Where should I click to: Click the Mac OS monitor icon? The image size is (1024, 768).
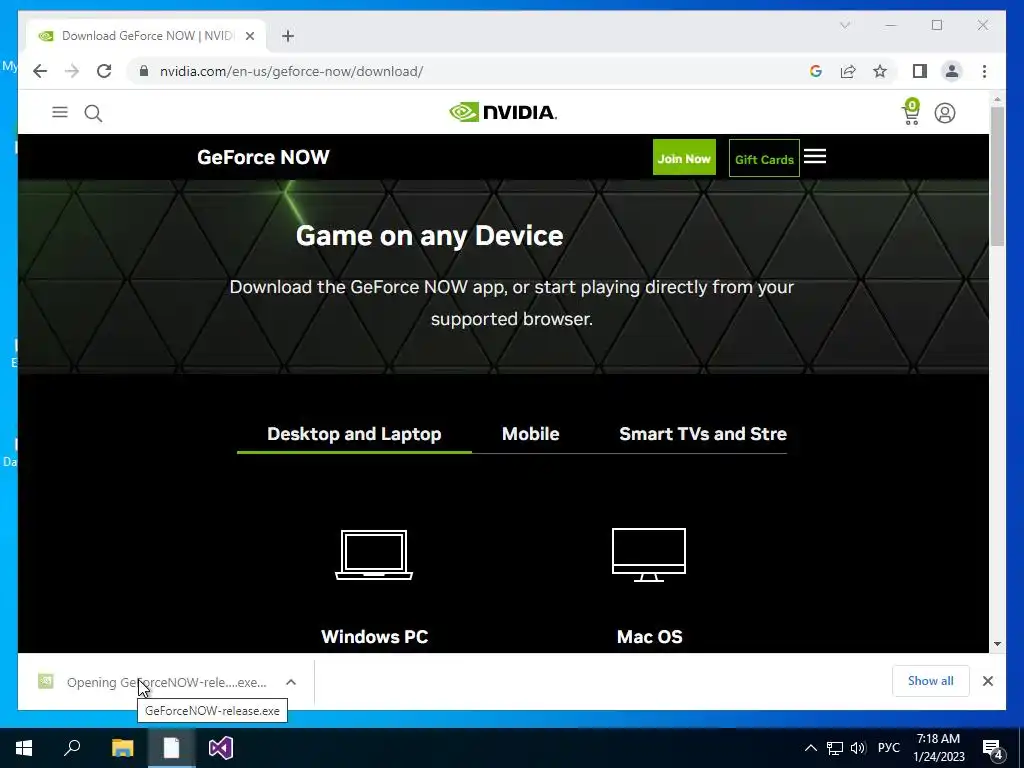648,554
